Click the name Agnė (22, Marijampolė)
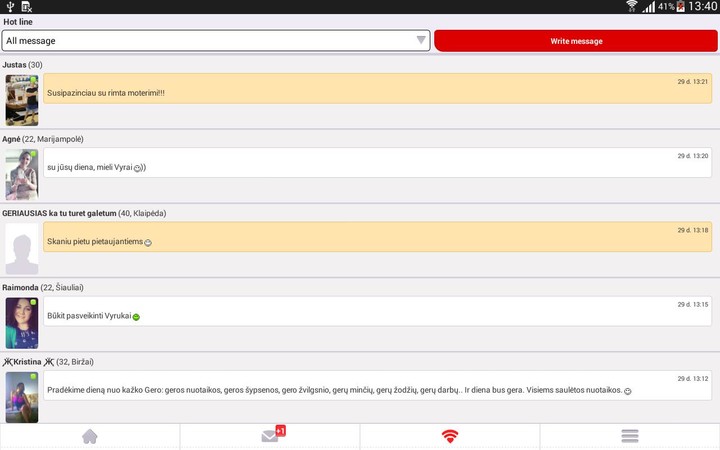This screenshot has height=450, width=720. (43, 139)
